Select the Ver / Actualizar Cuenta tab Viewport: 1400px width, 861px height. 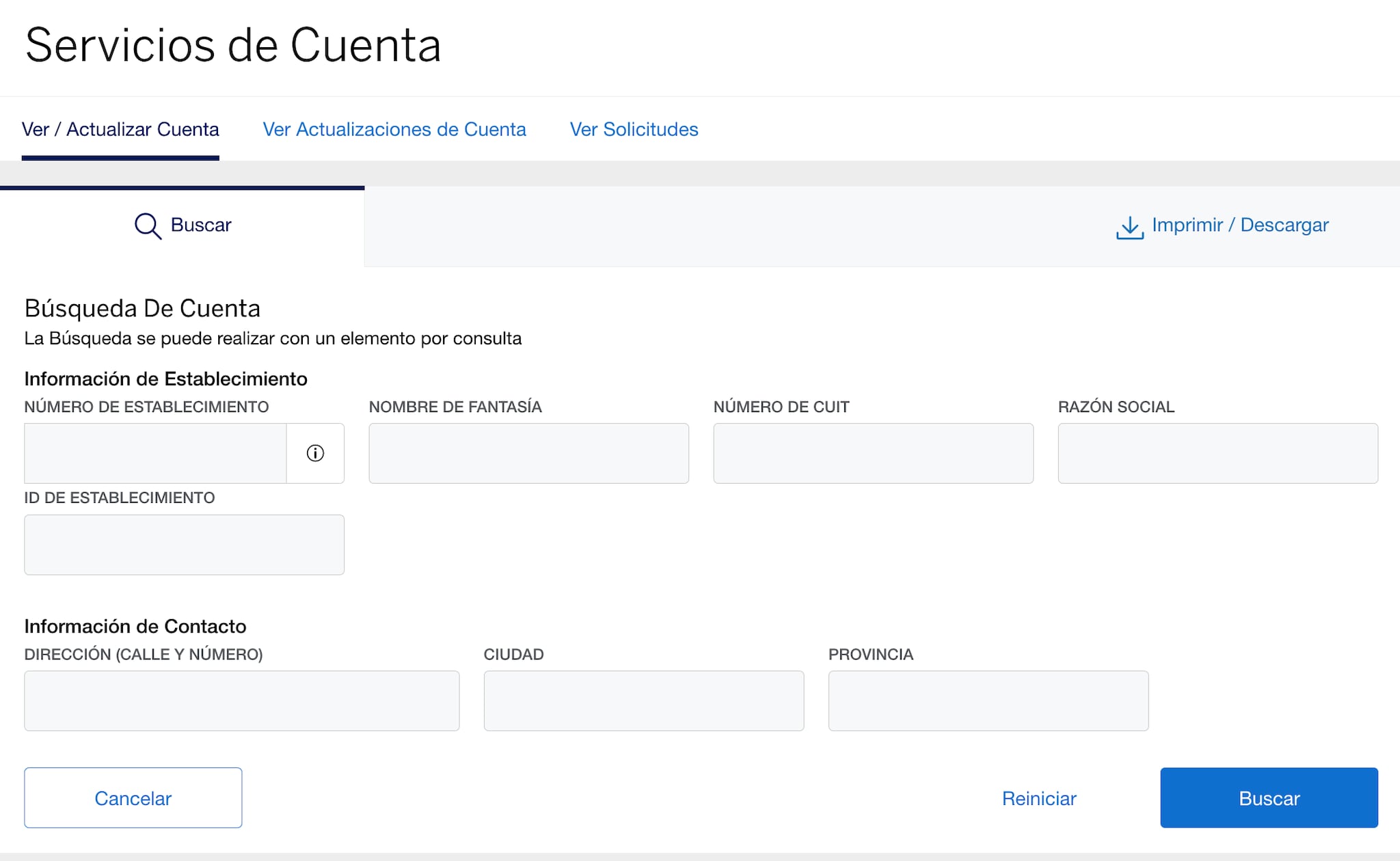click(120, 129)
